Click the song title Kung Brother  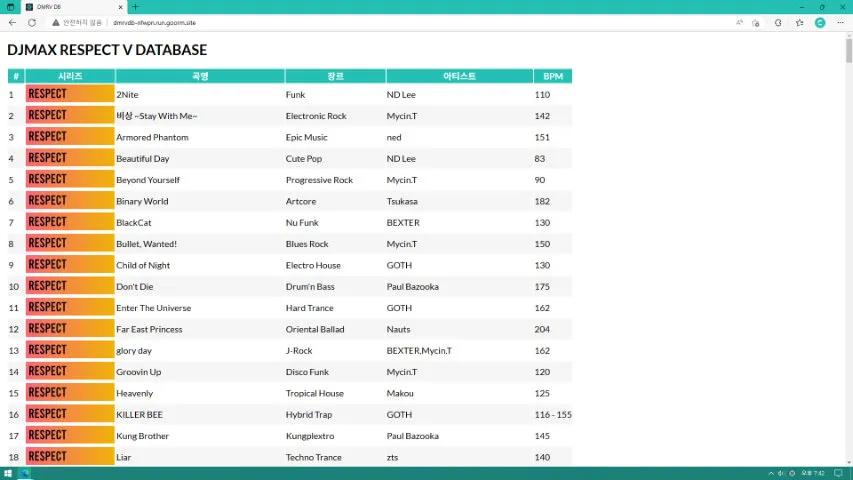click(143, 436)
